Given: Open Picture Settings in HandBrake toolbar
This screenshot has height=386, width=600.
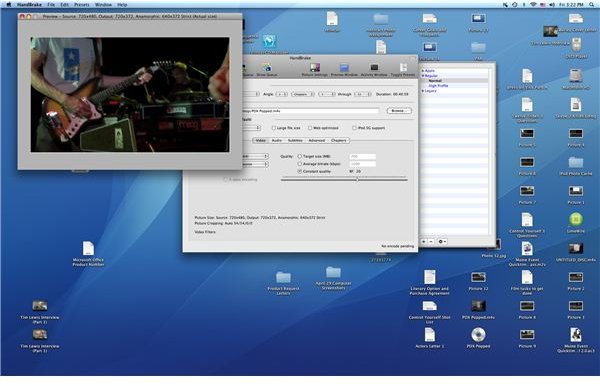Looking at the screenshot, I should point(315,70).
